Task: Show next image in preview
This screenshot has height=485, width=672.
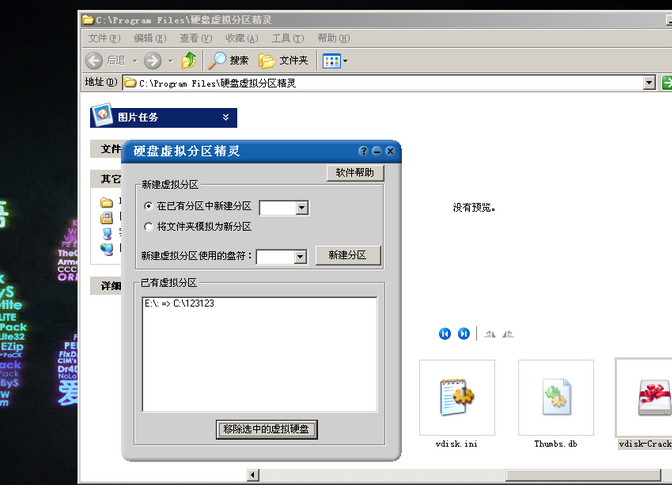Action: pos(464,334)
